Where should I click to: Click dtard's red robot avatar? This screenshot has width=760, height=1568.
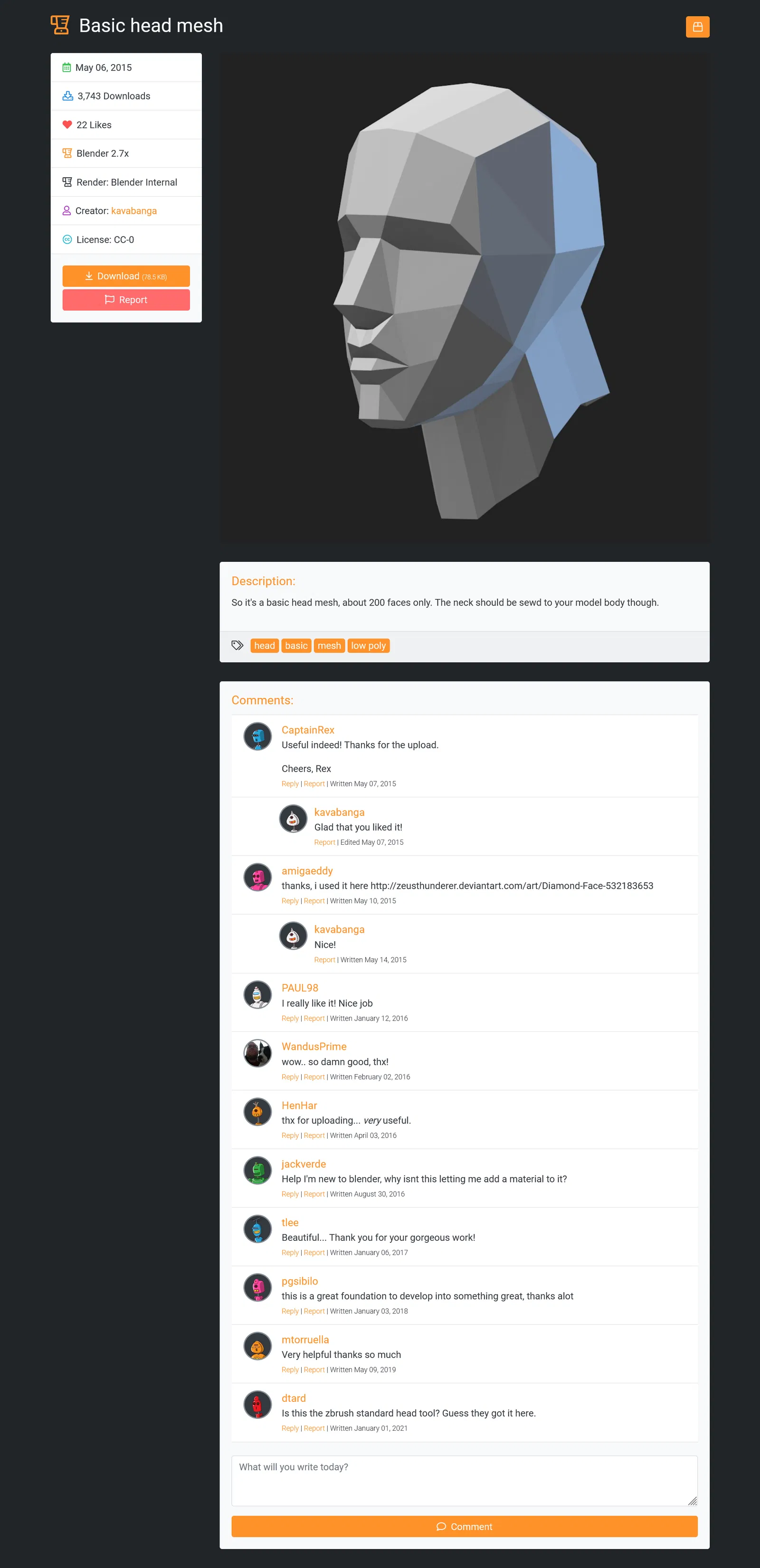pos(257,1405)
